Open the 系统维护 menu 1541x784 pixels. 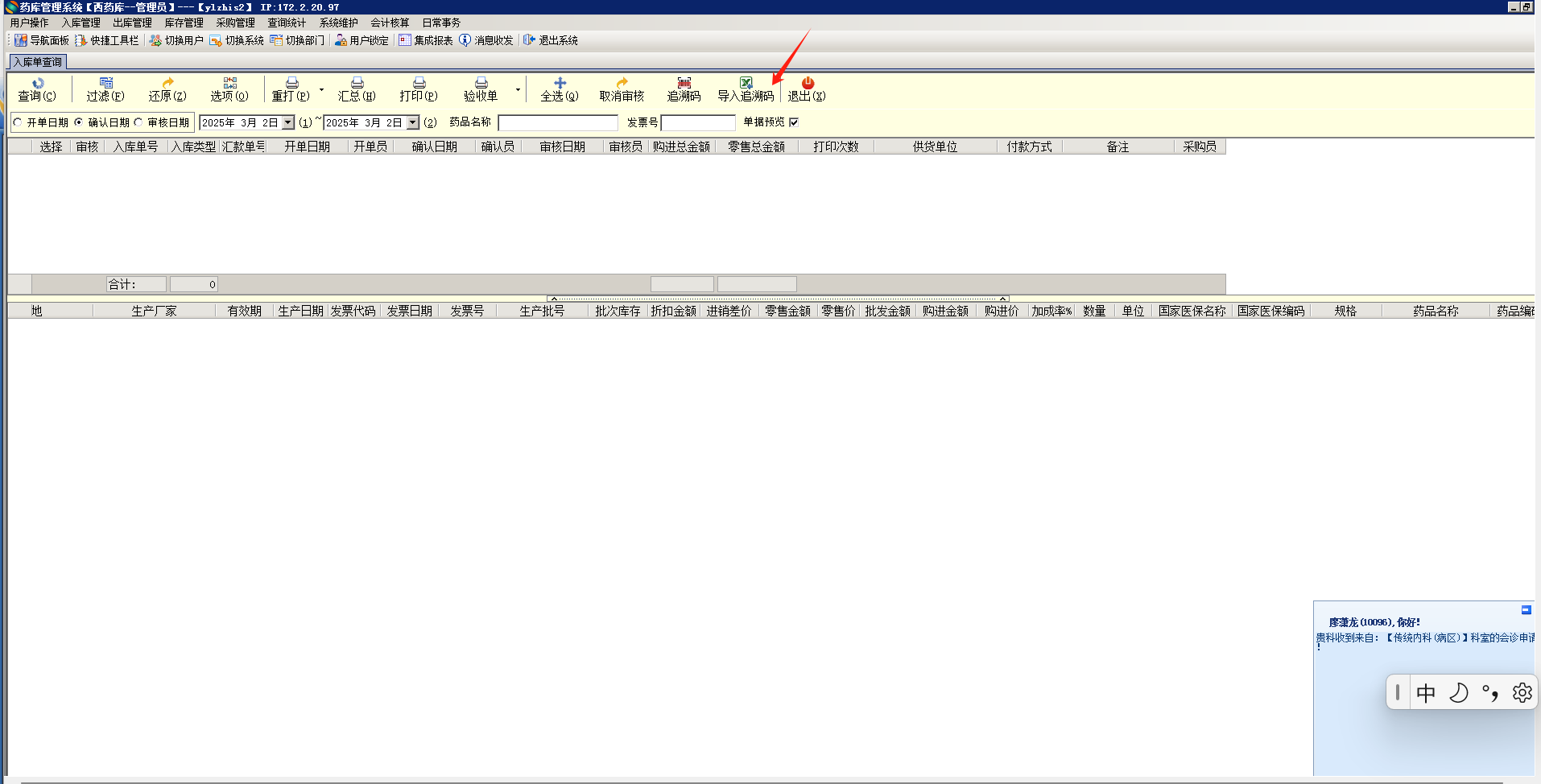click(x=339, y=23)
